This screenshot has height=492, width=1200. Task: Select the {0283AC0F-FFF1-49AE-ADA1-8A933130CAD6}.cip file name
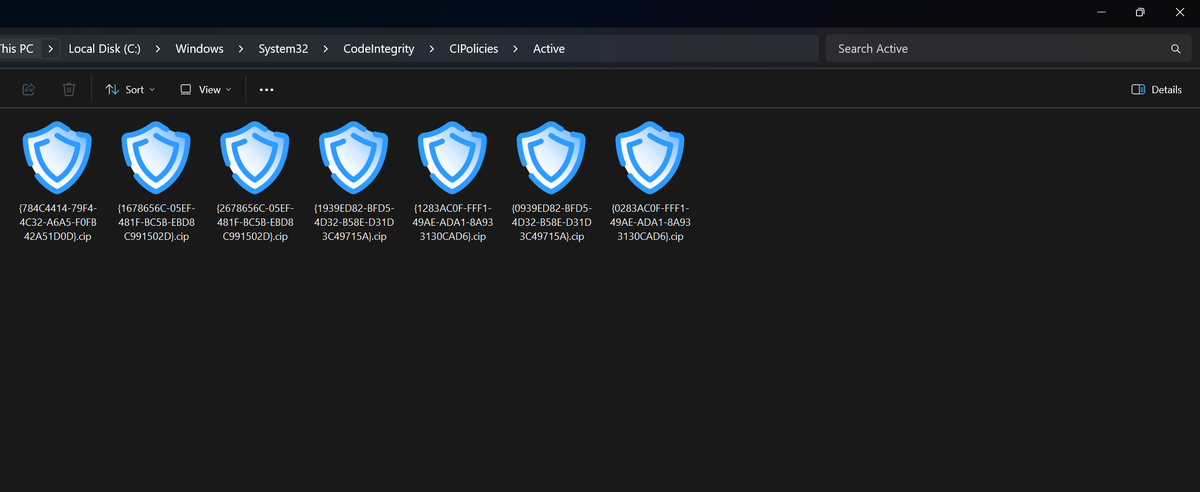point(650,222)
